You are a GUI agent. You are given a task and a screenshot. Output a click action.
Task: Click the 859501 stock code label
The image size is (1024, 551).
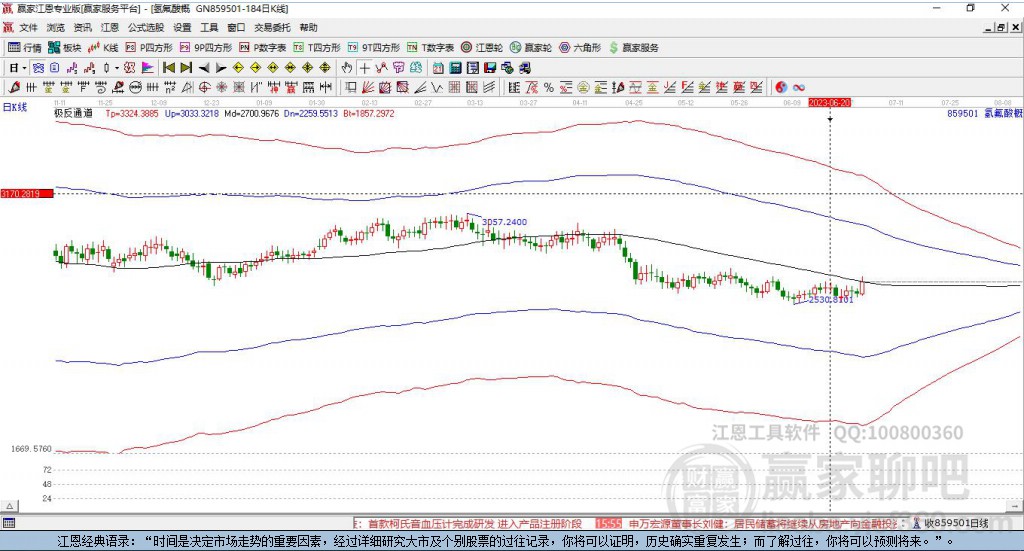[963, 114]
